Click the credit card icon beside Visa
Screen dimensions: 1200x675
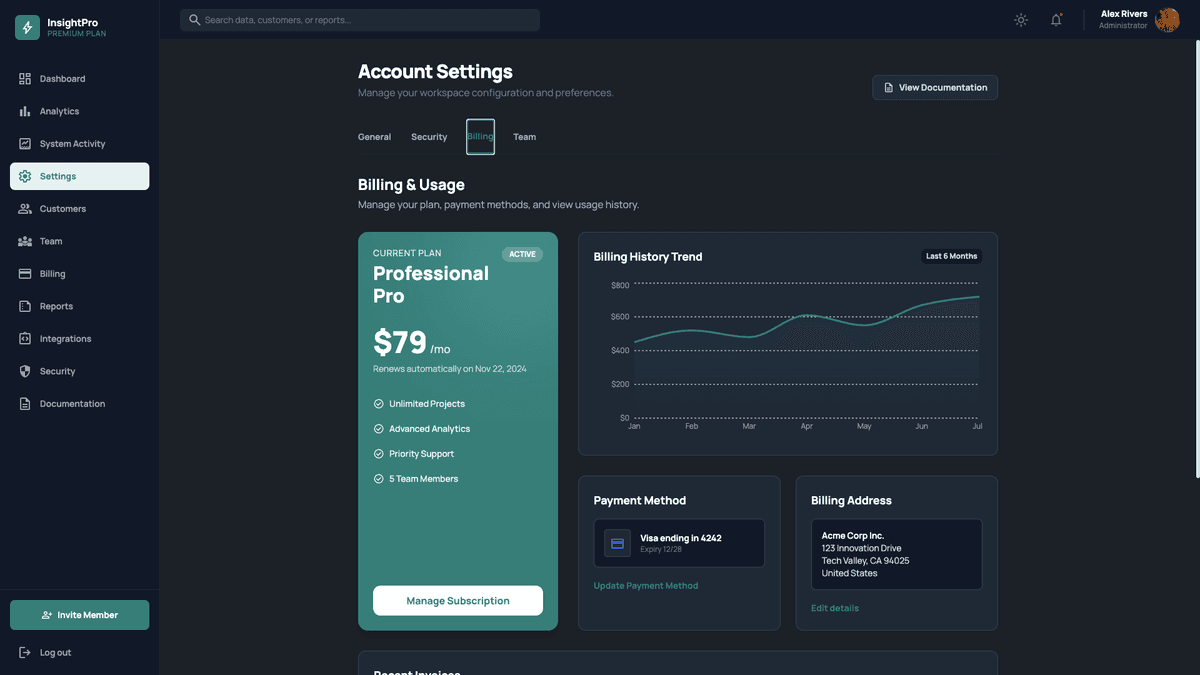pyautogui.click(x=617, y=543)
